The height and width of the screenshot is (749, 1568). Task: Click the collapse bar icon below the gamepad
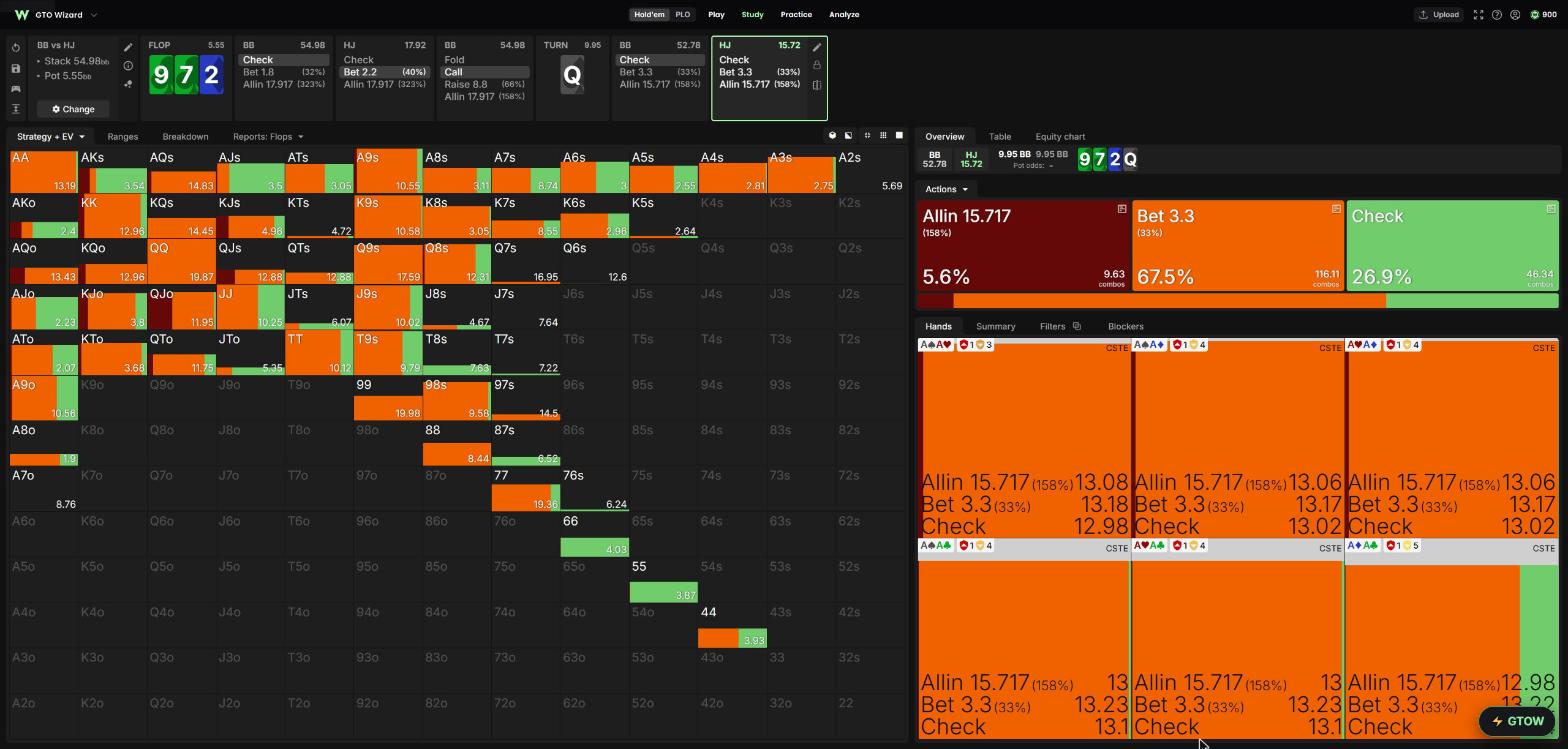16,109
